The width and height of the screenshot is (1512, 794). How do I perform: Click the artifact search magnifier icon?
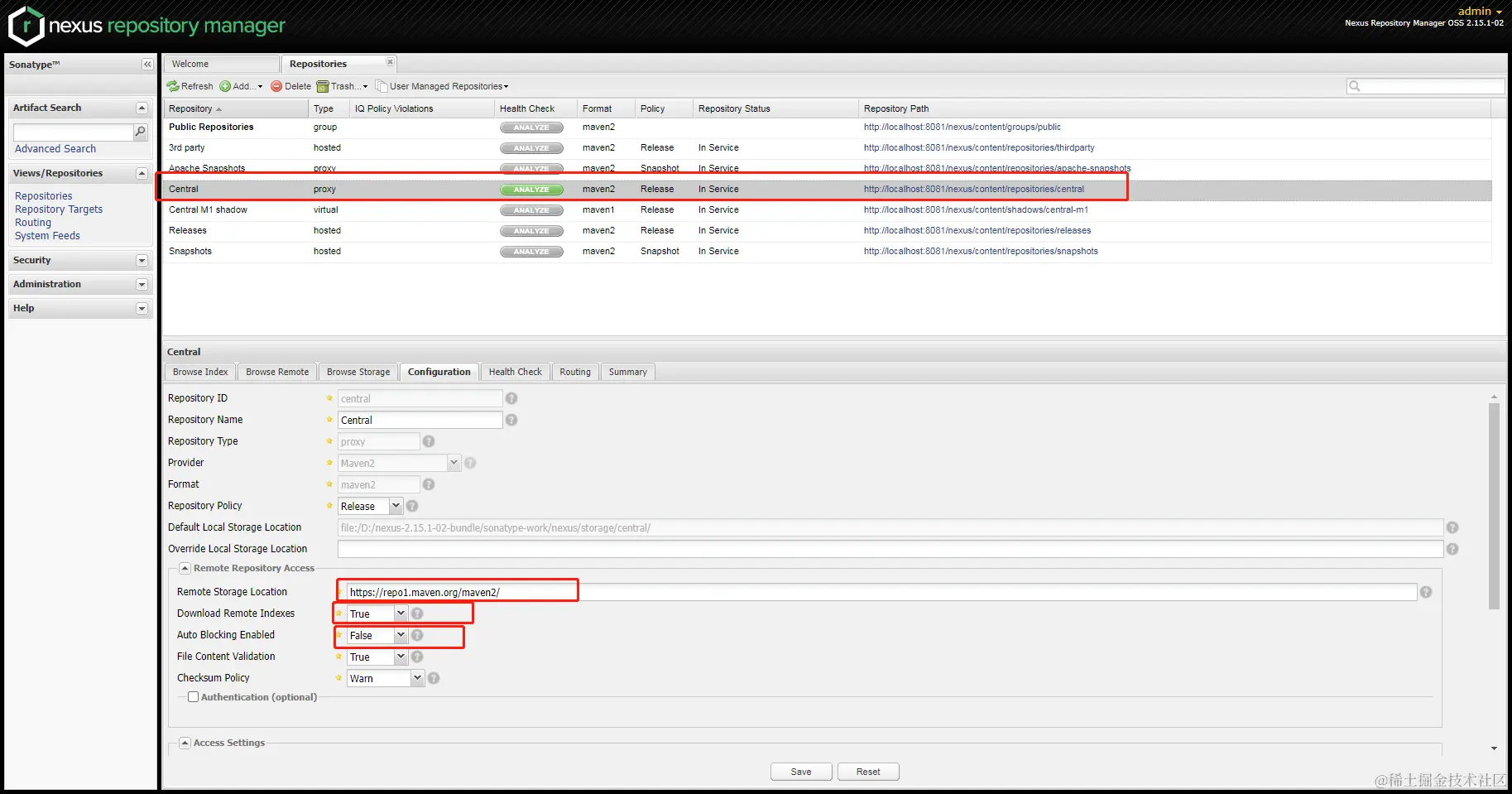[140, 132]
